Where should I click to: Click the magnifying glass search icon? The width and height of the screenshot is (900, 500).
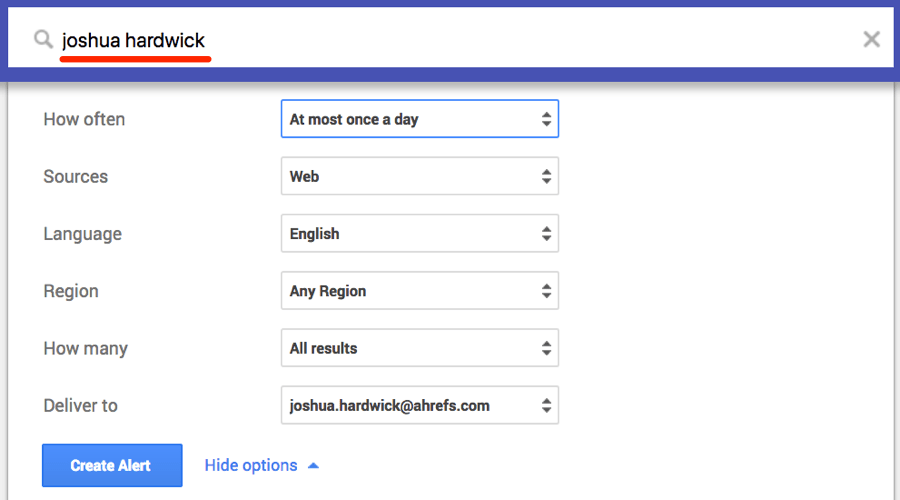tap(43, 40)
